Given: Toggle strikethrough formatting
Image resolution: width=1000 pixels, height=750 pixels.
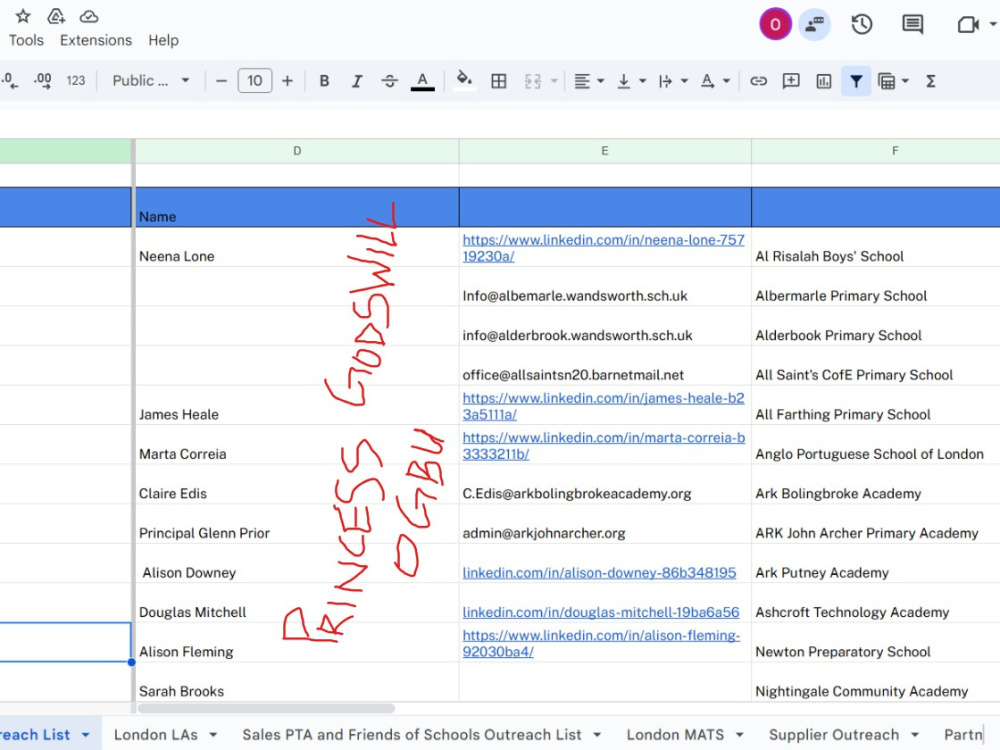Looking at the screenshot, I should (390, 81).
